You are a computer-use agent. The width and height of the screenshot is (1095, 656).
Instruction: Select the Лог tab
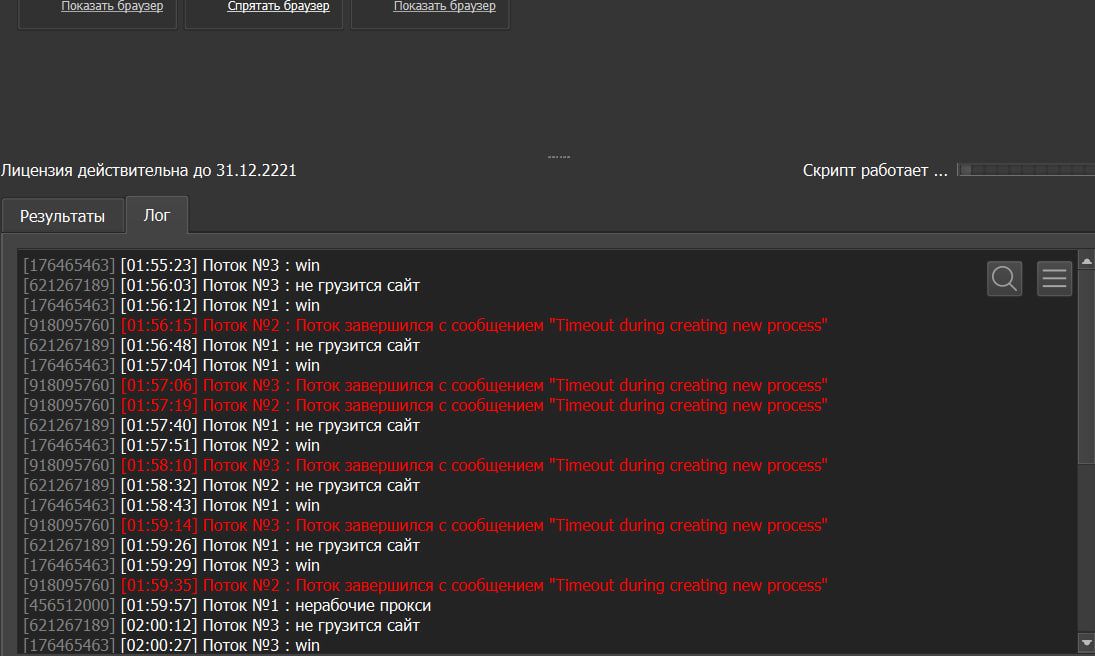pyautogui.click(x=156, y=215)
